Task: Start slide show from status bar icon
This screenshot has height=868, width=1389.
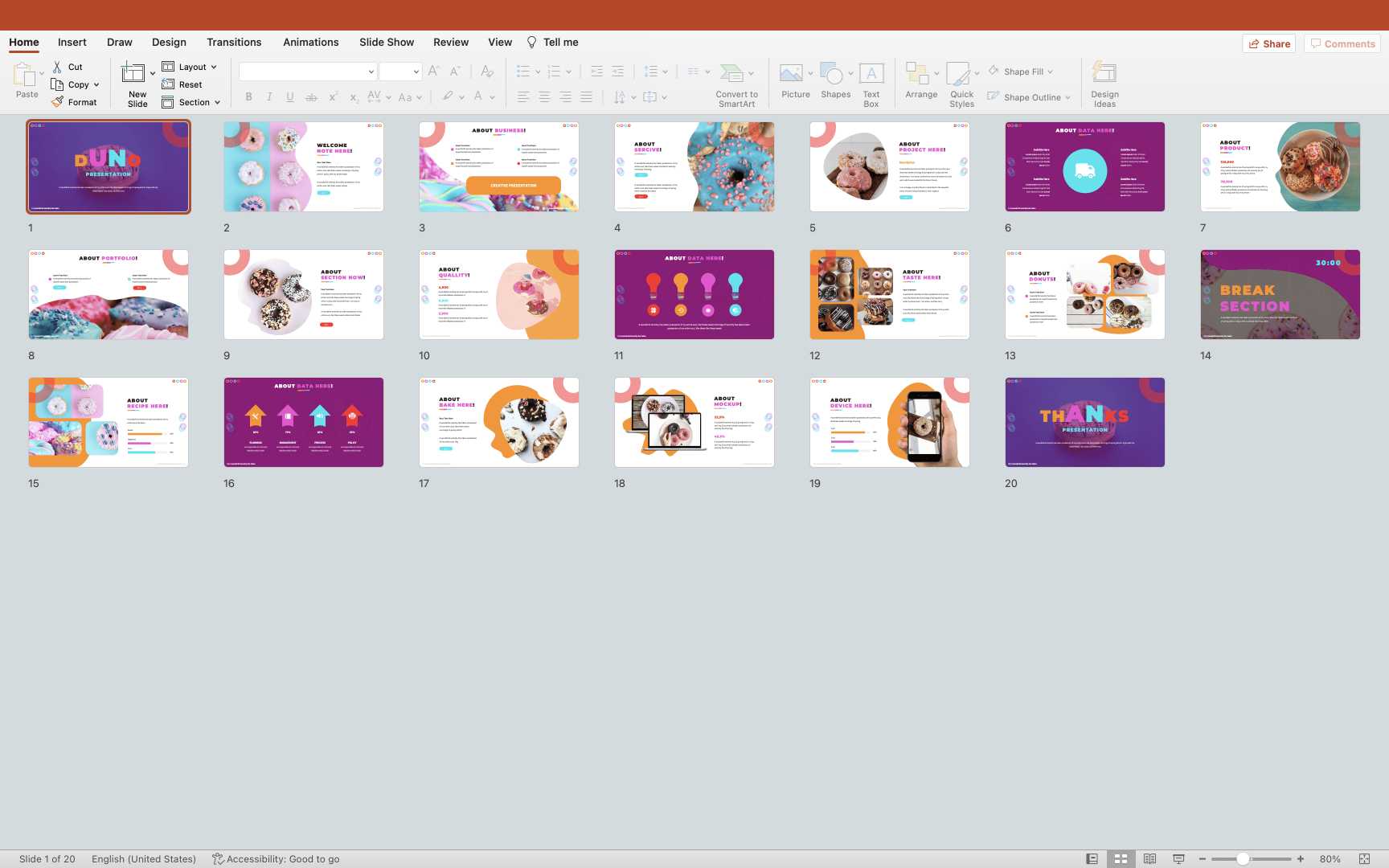Action: tap(1178, 858)
